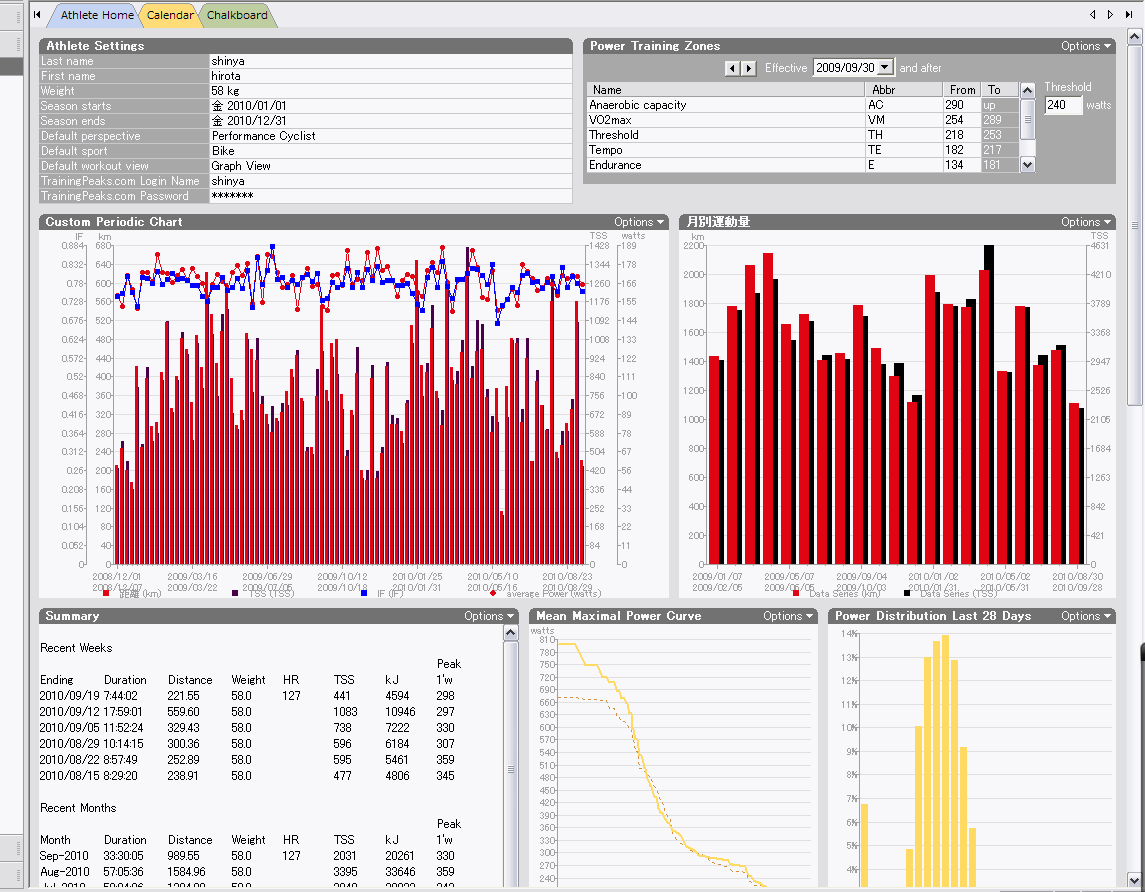Click the Season starts date field
The width and height of the screenshot is (1145, 892).
click(x=391, y=106)
